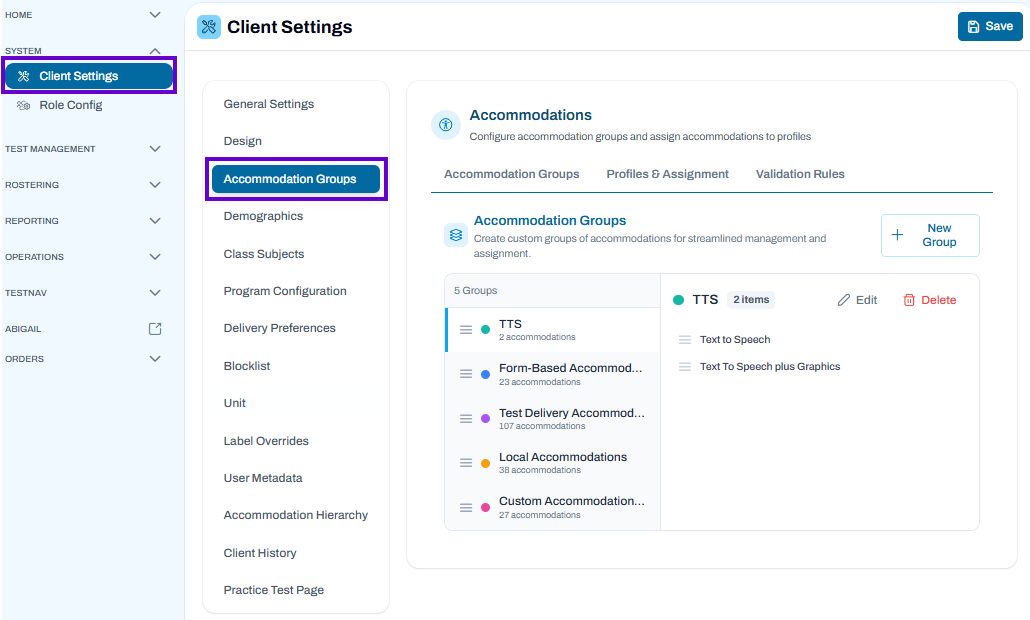Viewport: 1030px width, 620px height.
Task: Open the Program Configuration settings item
Action: point(285,291)
